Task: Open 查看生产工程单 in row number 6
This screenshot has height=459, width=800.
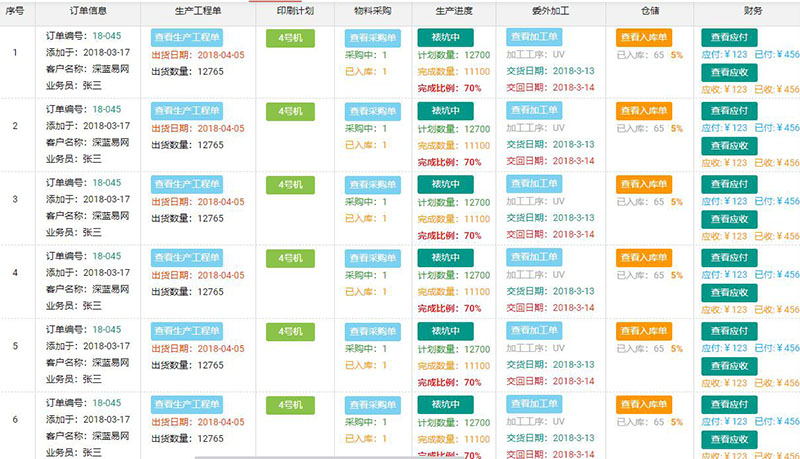Action: click(187, 404)
